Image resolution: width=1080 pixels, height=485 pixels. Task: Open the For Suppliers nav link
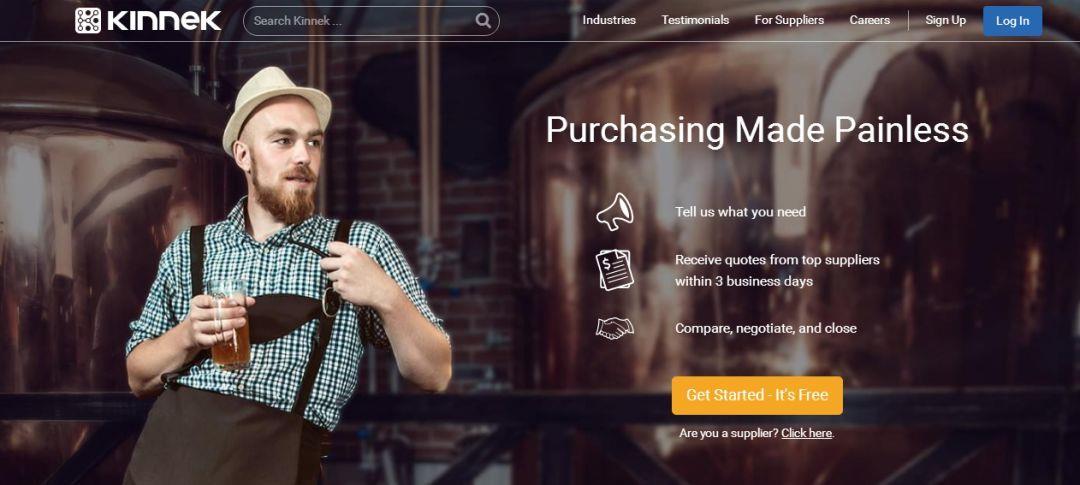click(x=789, y=21)
